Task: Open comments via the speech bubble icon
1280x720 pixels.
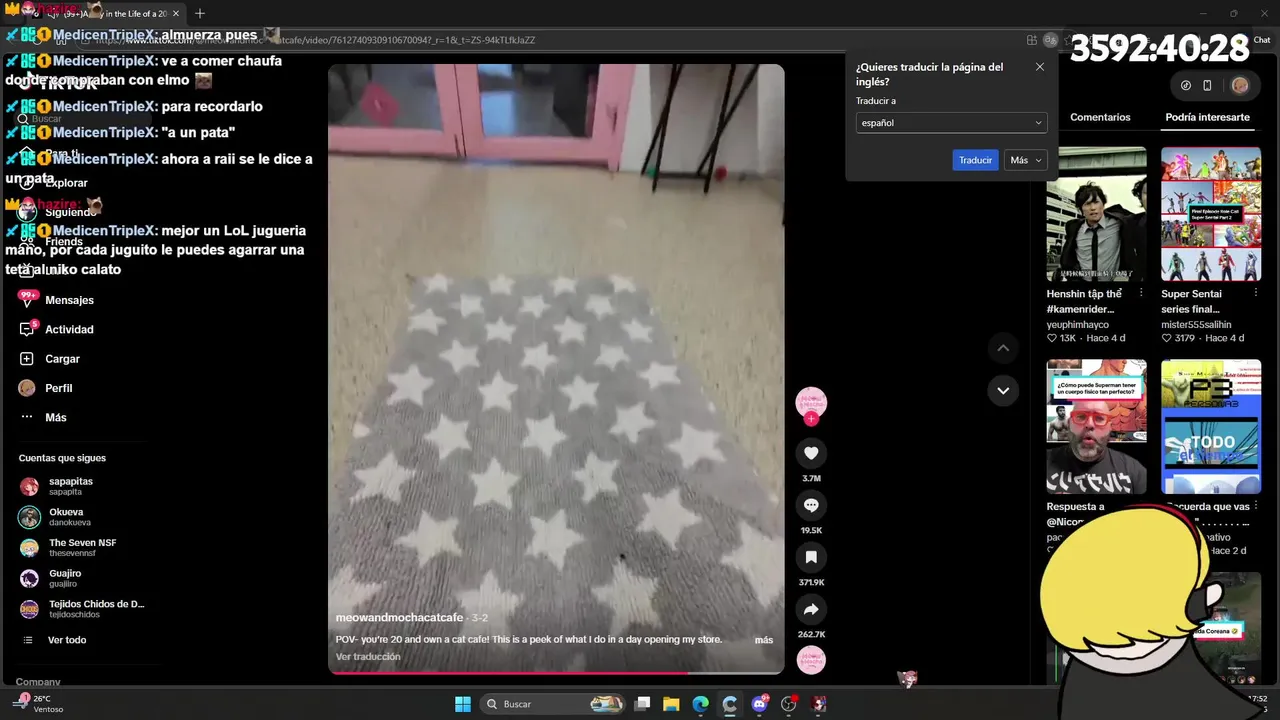Action: coord(811,505)
